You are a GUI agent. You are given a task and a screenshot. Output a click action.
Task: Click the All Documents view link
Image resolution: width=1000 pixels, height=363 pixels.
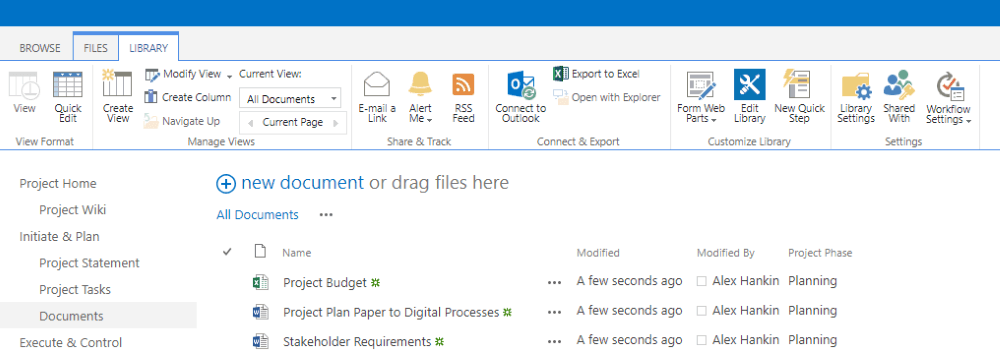[x=258, y=215]
